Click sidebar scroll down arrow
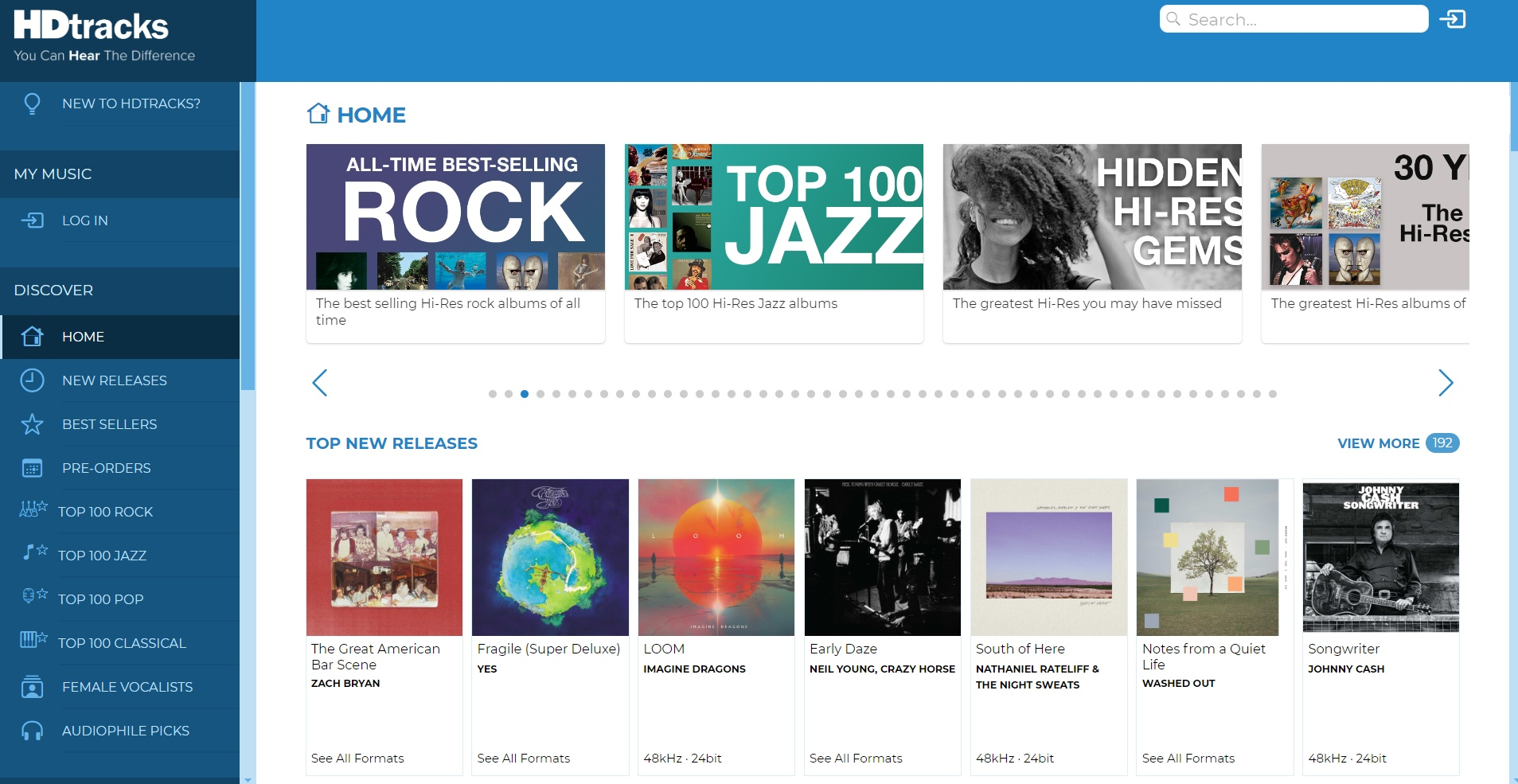 [248, 779]
